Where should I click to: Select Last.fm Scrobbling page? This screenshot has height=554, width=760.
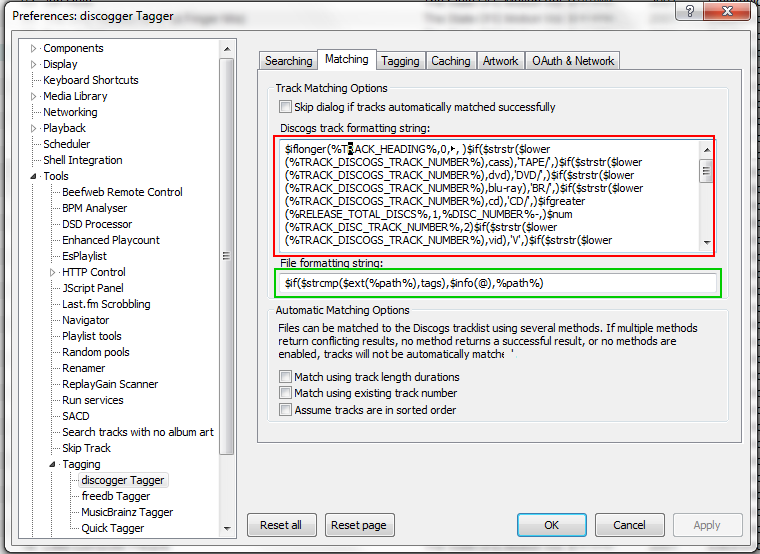[x=106, y=304]
